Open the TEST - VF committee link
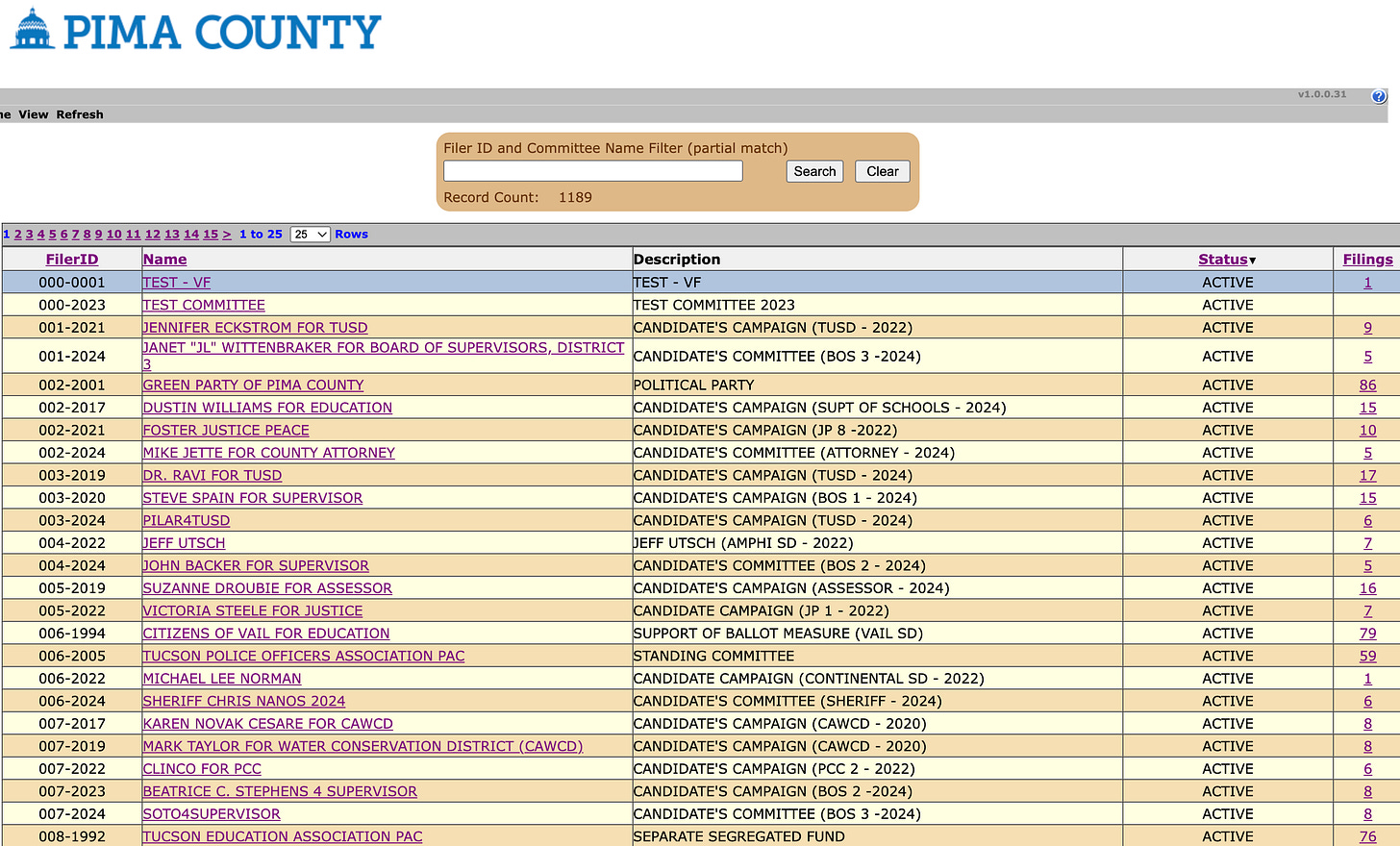 click(x=176, y=283)
